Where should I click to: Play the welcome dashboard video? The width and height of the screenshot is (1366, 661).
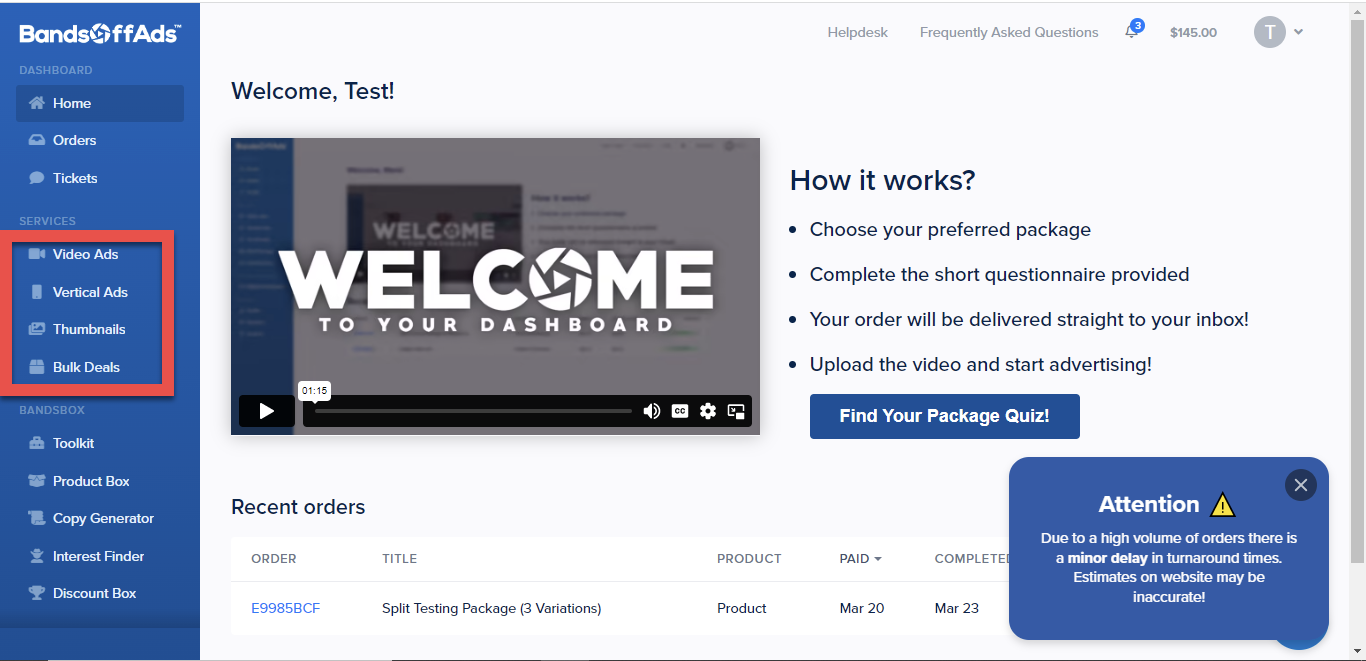click(266, 411)
